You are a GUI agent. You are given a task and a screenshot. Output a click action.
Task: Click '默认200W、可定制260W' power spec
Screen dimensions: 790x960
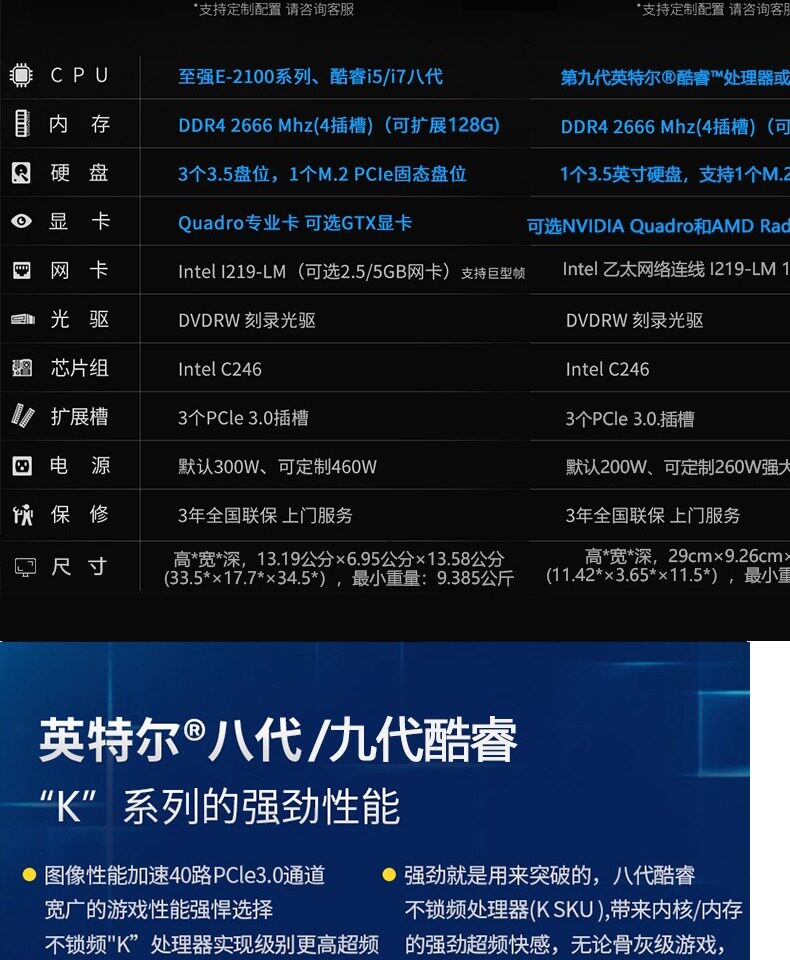click(x=664, y=467)
